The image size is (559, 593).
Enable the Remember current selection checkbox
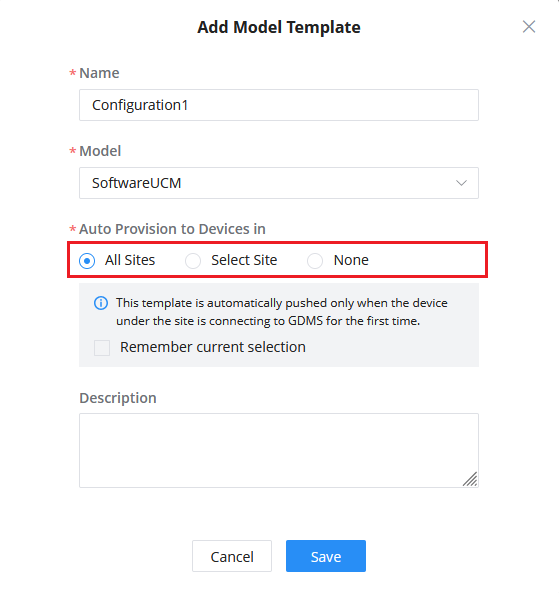[102, 348]
